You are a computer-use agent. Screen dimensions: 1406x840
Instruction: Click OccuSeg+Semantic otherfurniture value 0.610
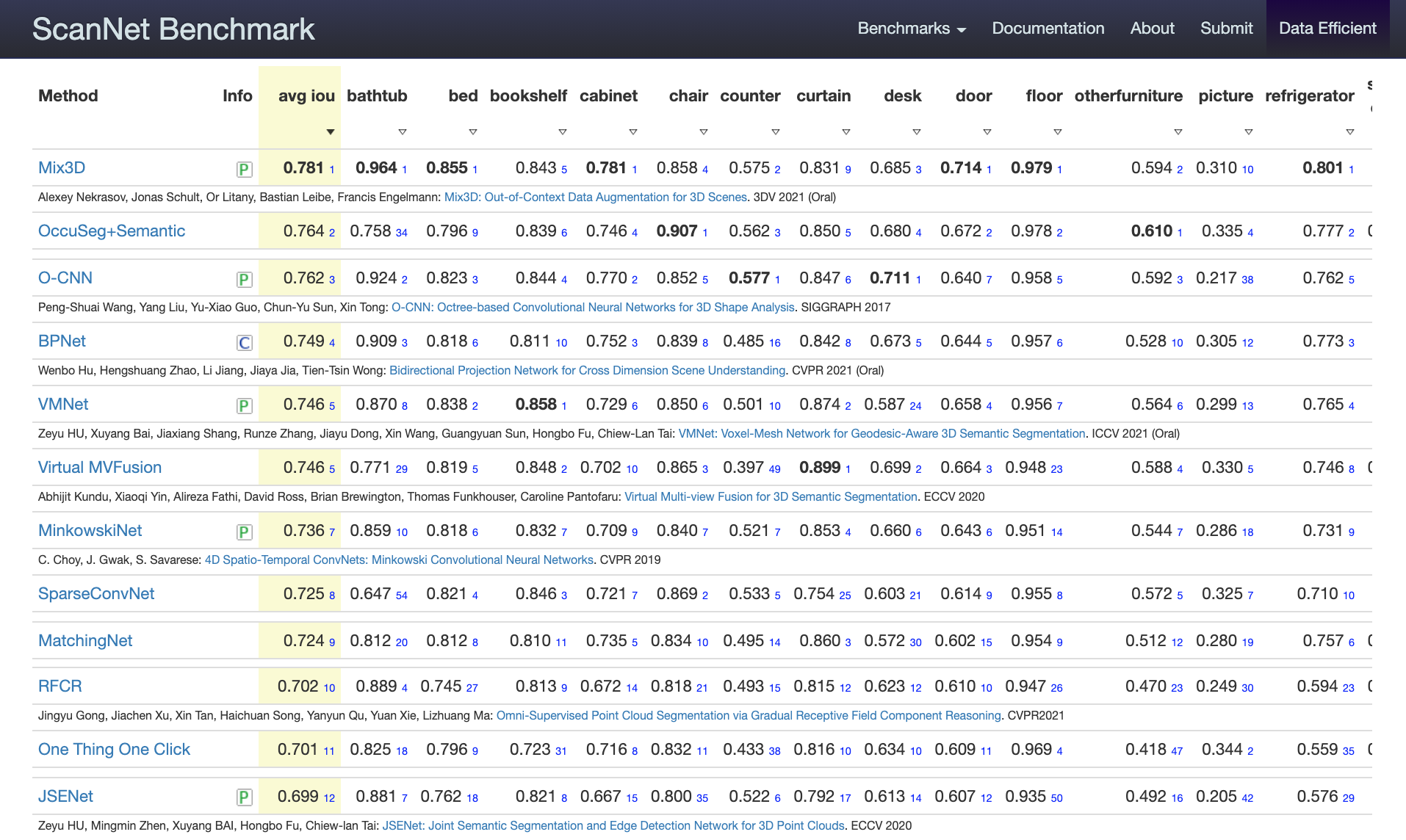pos(1151,231)
